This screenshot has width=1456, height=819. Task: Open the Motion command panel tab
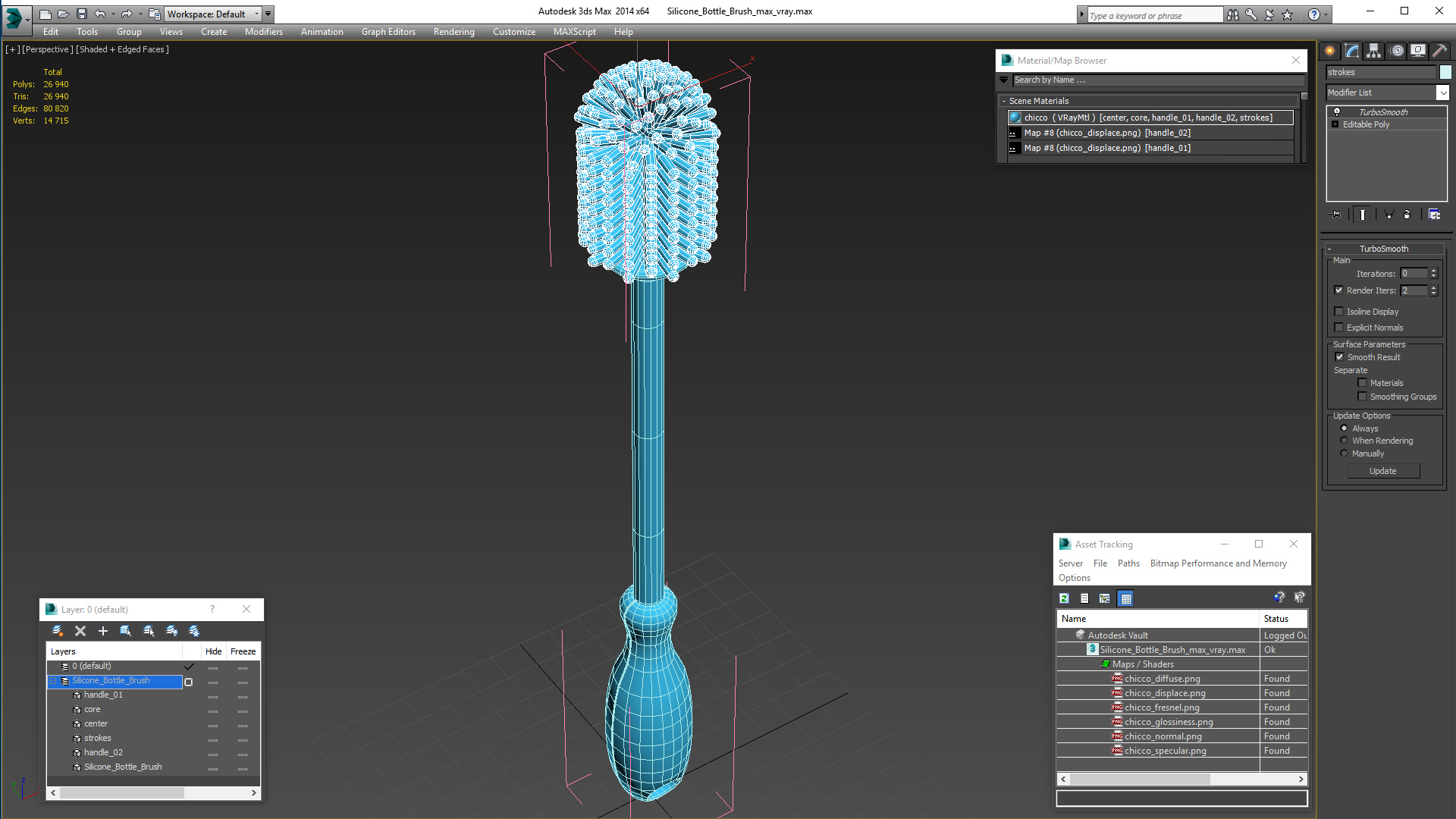(x=1397, y=51)
